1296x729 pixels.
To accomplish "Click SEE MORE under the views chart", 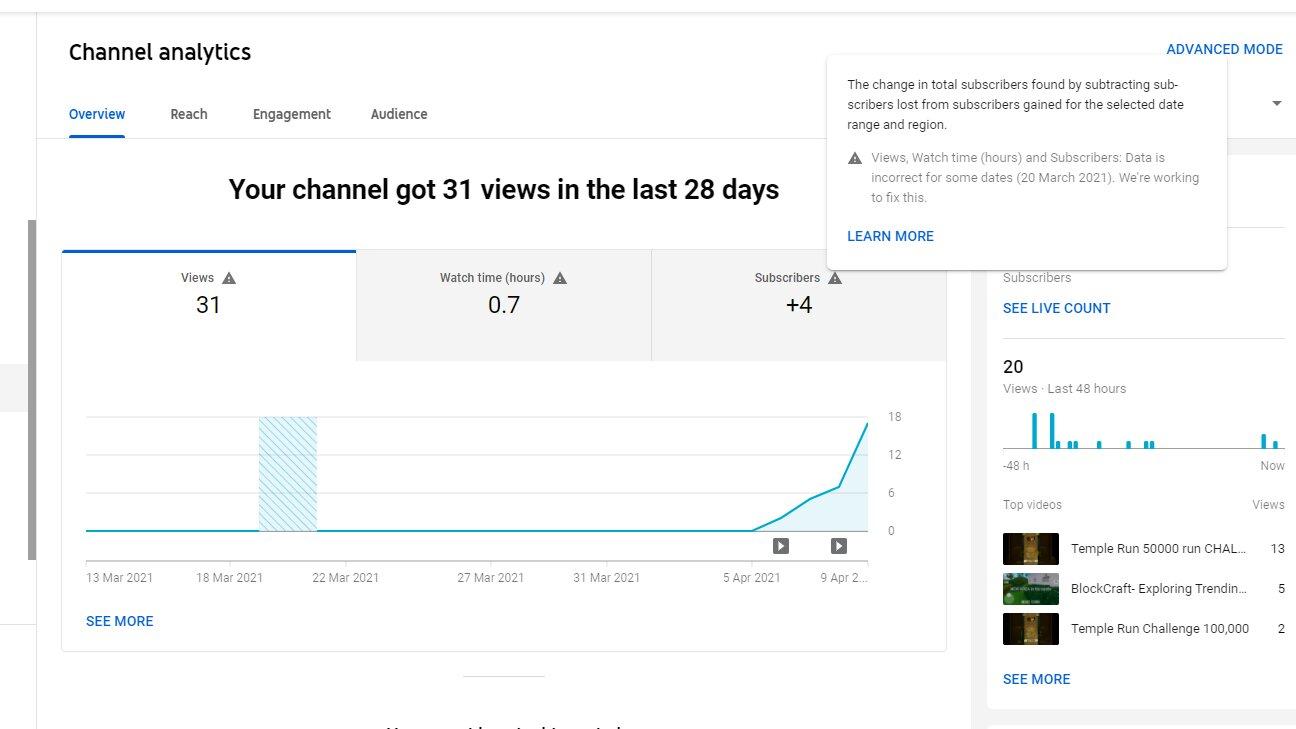I will tap(119, 621).
